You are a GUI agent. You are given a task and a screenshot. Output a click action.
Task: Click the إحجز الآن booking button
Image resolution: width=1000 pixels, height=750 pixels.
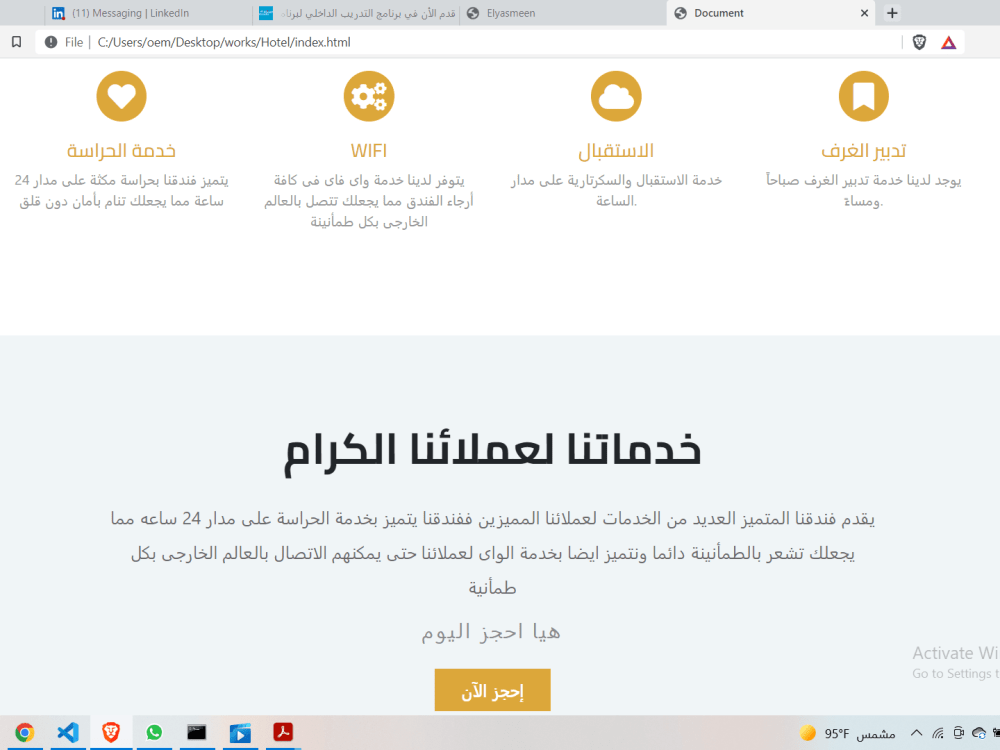click(x=492, y=690)
